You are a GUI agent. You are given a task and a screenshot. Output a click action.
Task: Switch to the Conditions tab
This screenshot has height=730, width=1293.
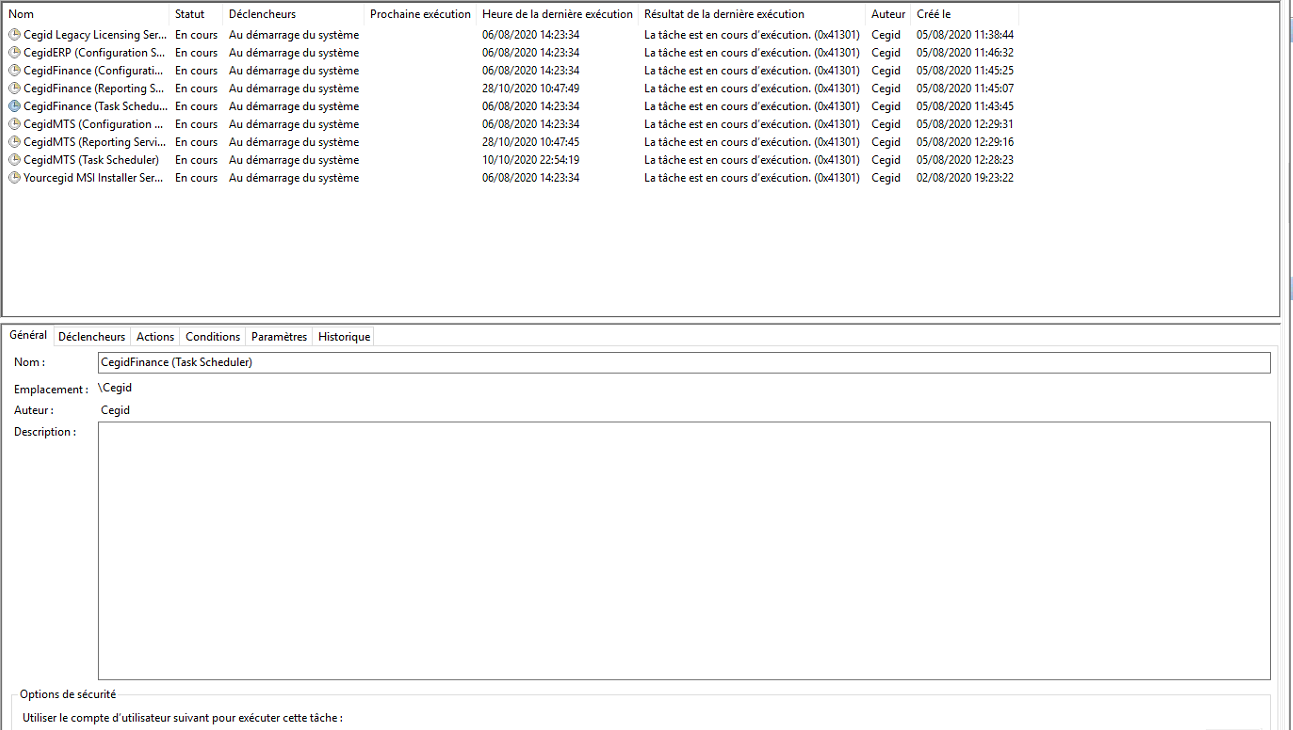[x=213, y=337]
